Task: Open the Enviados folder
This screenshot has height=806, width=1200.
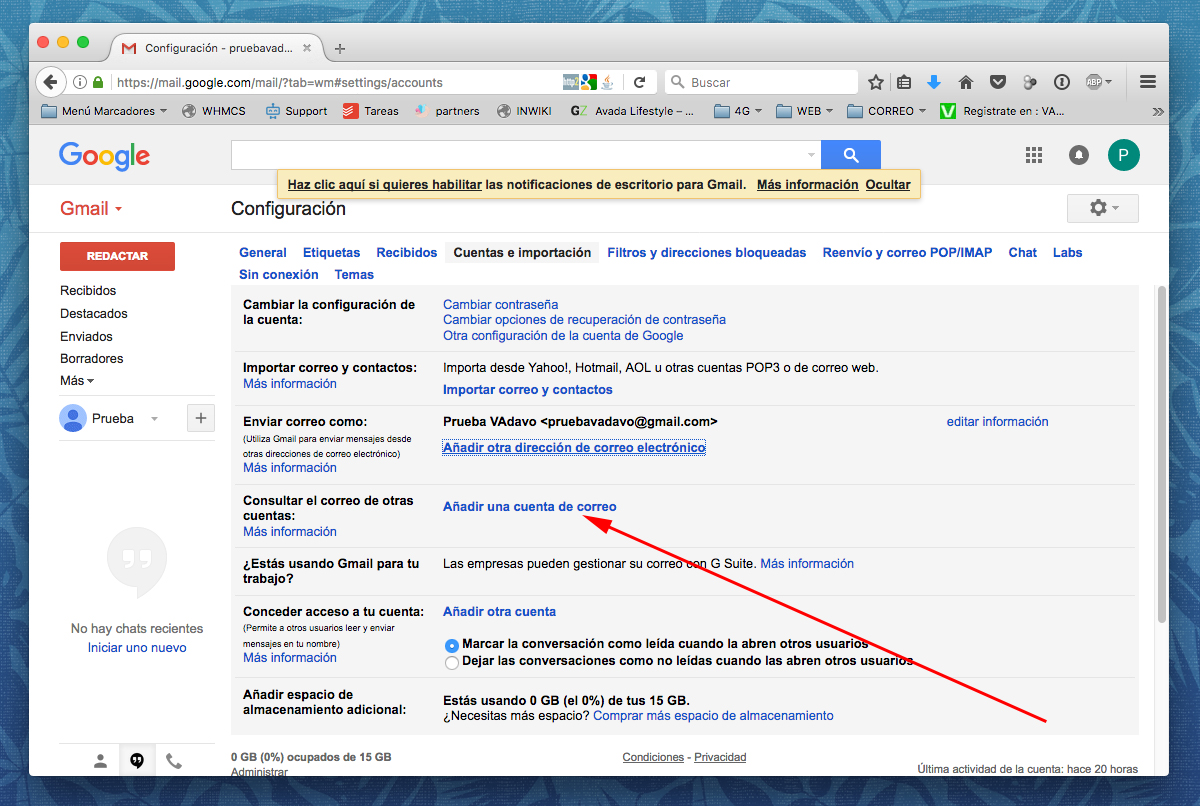Action: tap(86, 337)
